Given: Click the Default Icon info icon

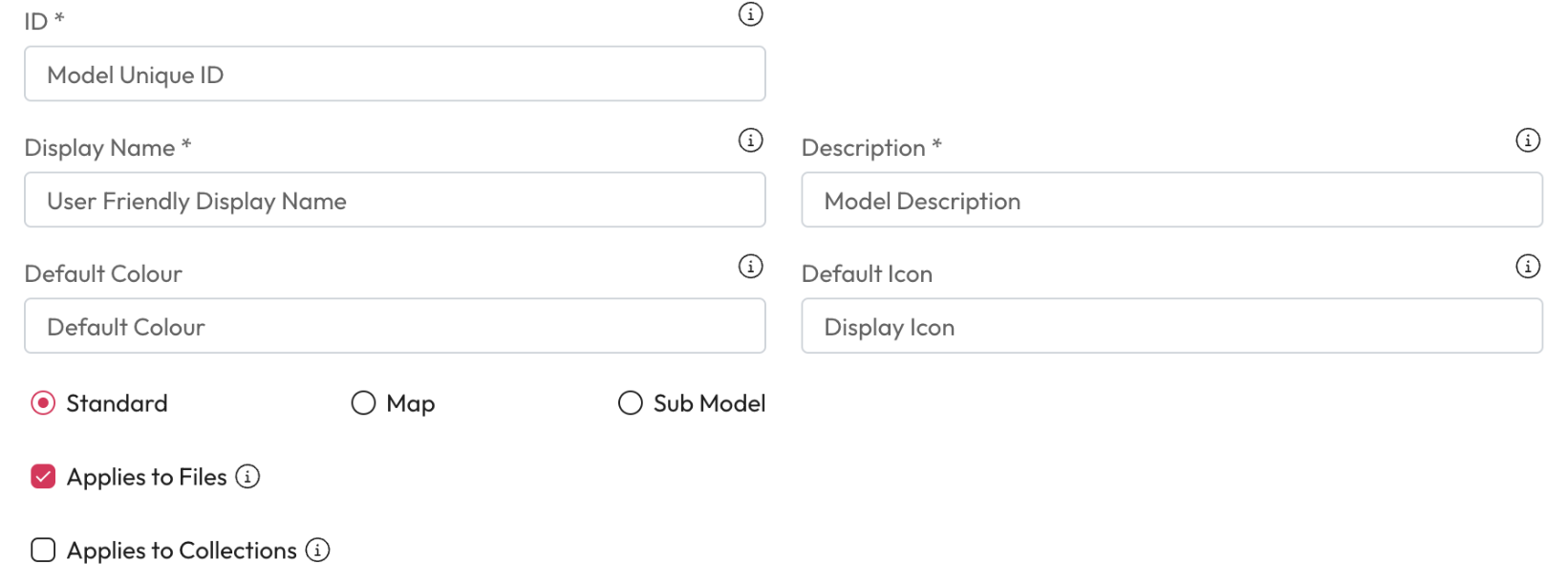Looking at the screenshot, I should tap(1528, 267).
